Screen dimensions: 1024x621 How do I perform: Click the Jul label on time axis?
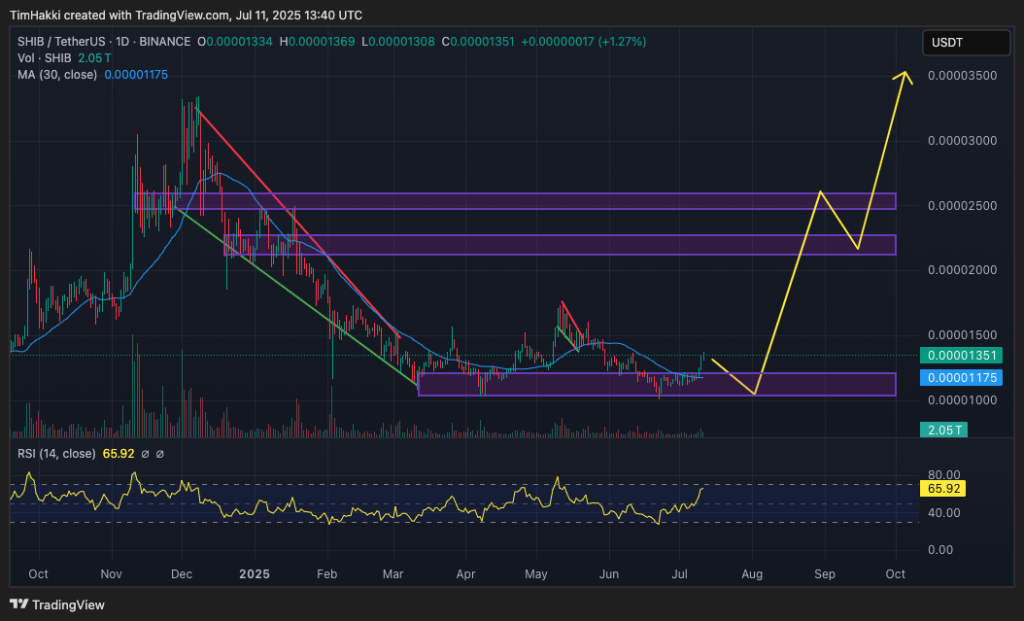point(680,574)
